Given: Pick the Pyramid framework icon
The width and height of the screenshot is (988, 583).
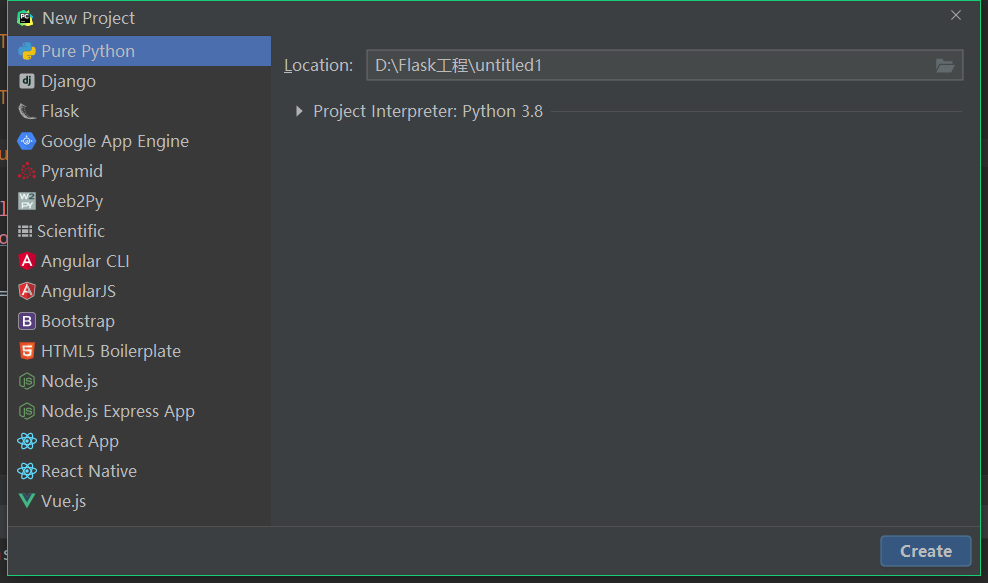Looking at the screenshot, I should pos(26,171).
